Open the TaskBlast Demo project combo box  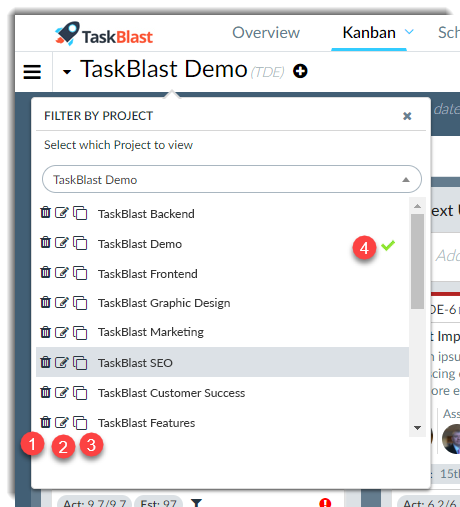point(232,179)
